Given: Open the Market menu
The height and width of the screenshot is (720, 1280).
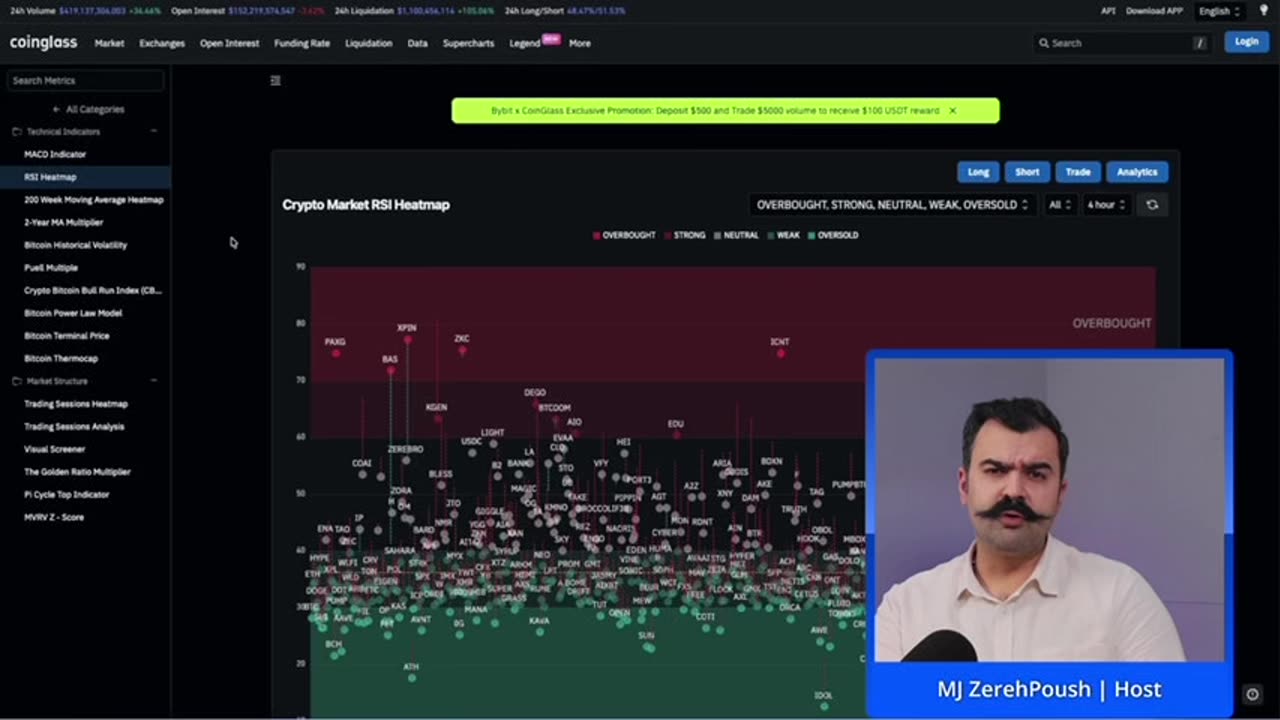Looking at the screenshot, I should click(109, 43).
